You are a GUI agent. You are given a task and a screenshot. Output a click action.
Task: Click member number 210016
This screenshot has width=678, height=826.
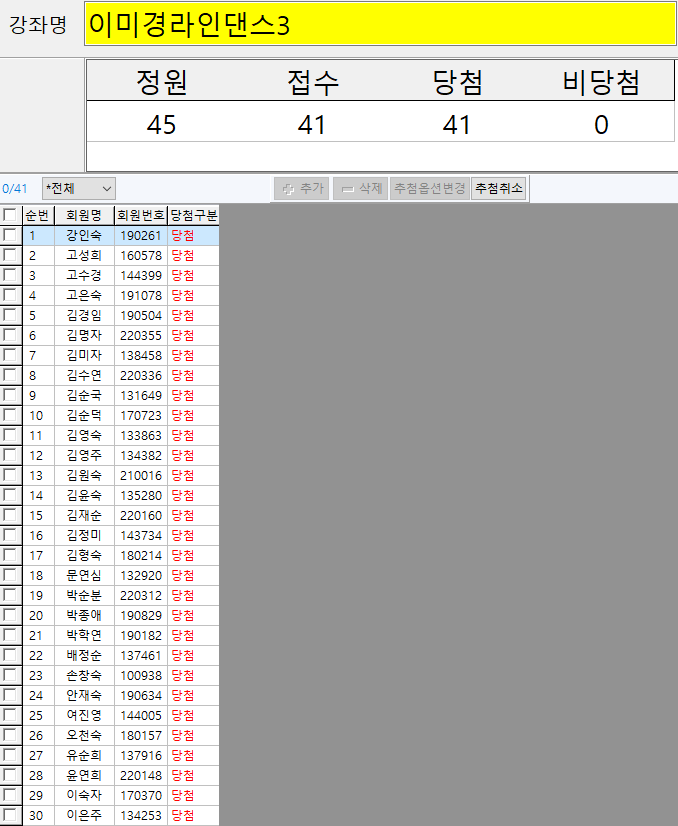(x=141, y=476)
